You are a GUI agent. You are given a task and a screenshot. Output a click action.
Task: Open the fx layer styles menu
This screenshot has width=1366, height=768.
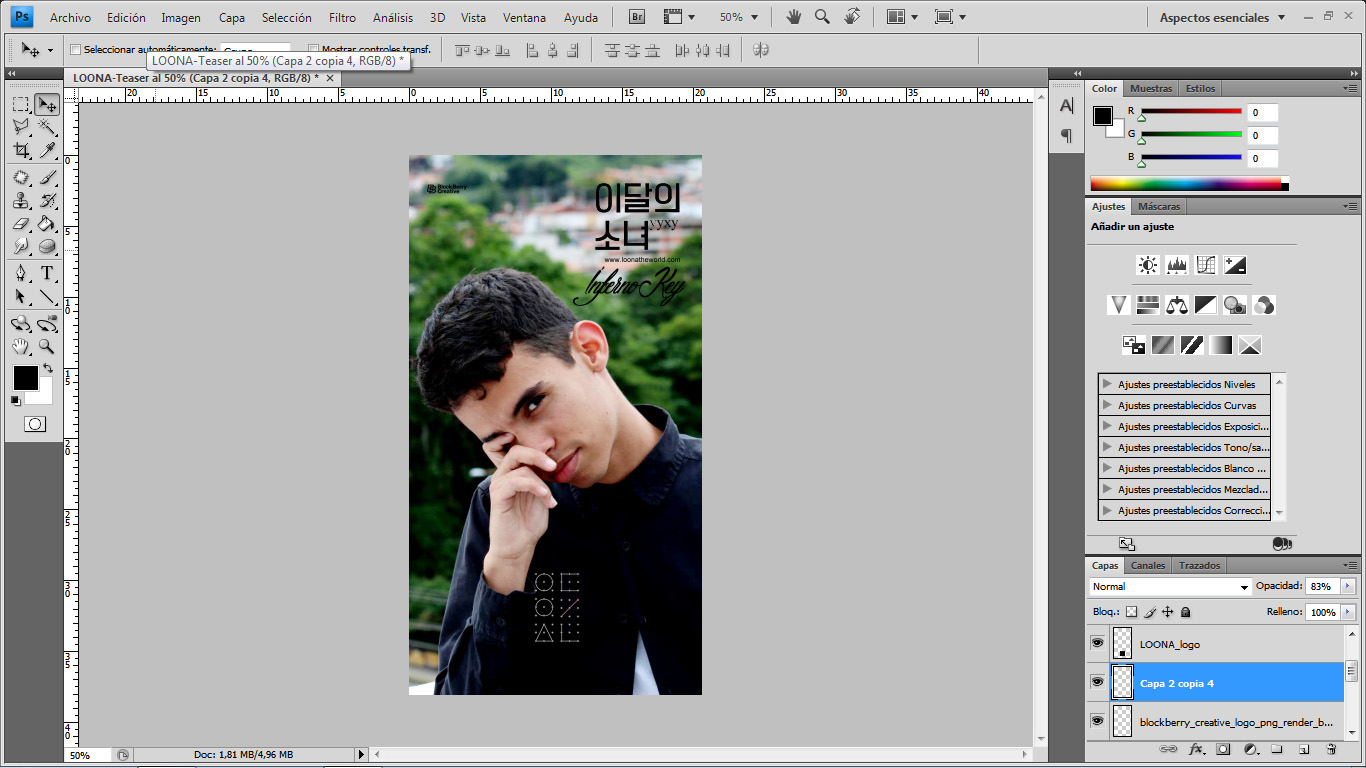(1196, 749)
